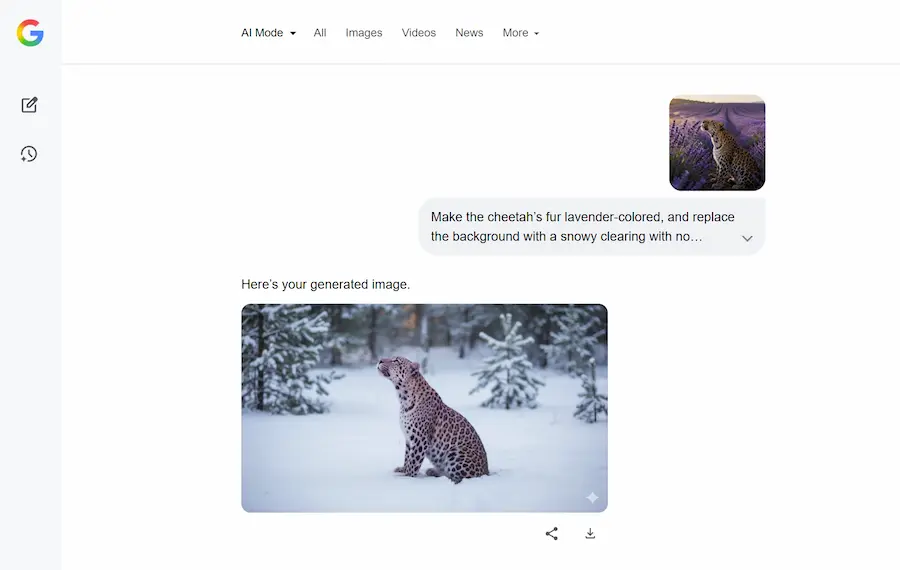Click the "Here's your generated image." text
This screenshot has height=570, width=900.
point(325,285)
